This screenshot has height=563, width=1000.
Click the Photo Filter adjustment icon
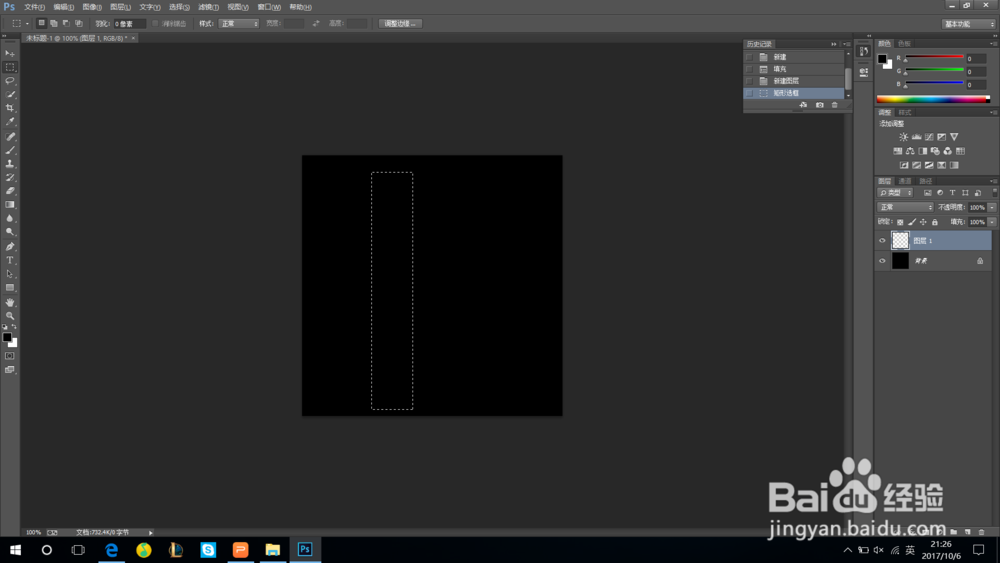(935, 151)
